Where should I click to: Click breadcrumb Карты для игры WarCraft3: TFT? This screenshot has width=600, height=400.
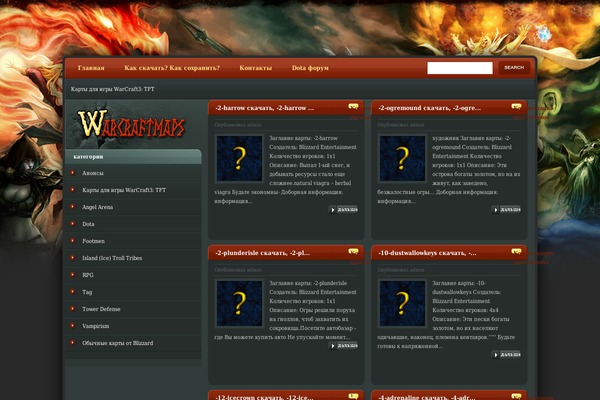(112, 89)
